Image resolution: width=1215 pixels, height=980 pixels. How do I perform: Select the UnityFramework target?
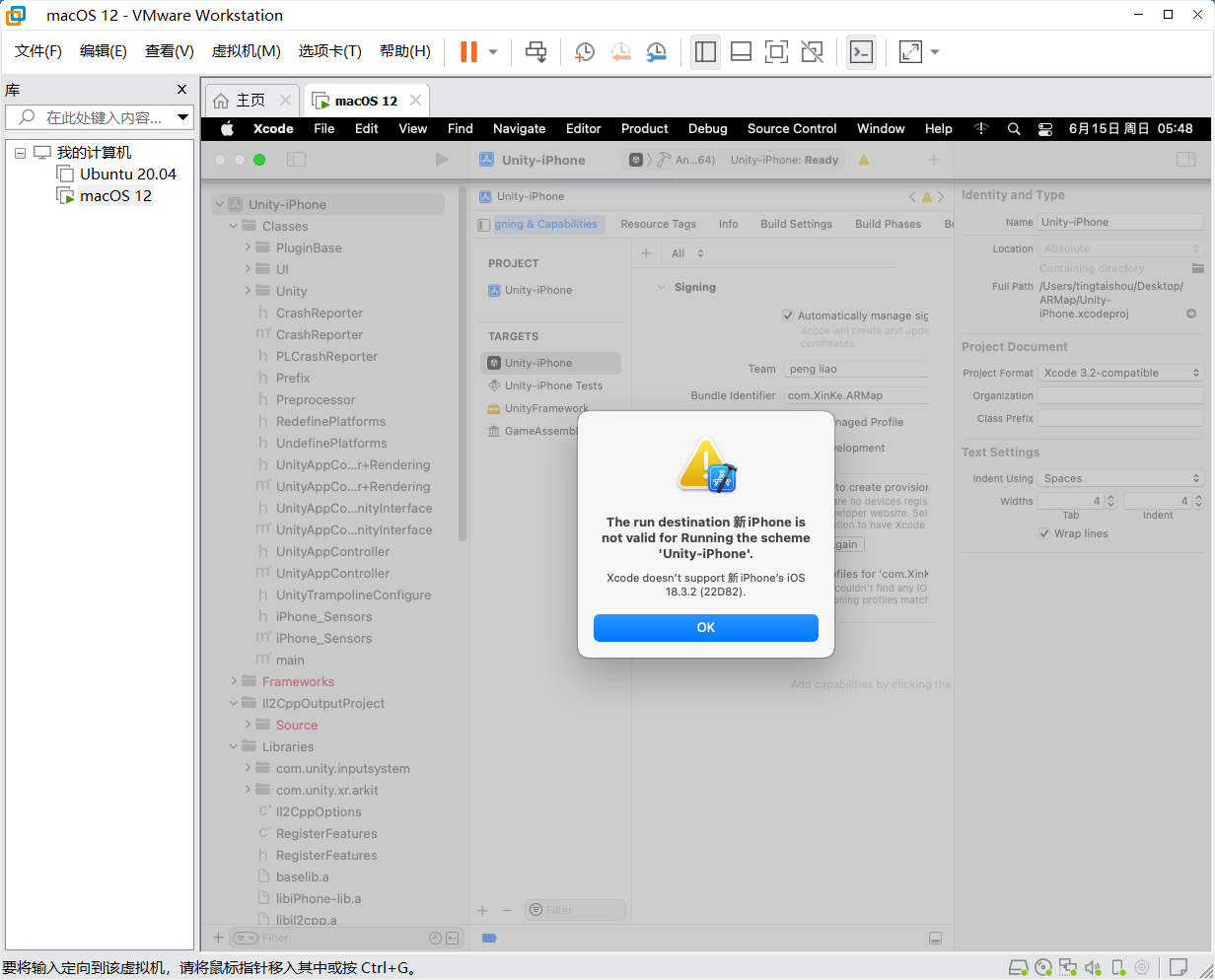pos(546,408)
